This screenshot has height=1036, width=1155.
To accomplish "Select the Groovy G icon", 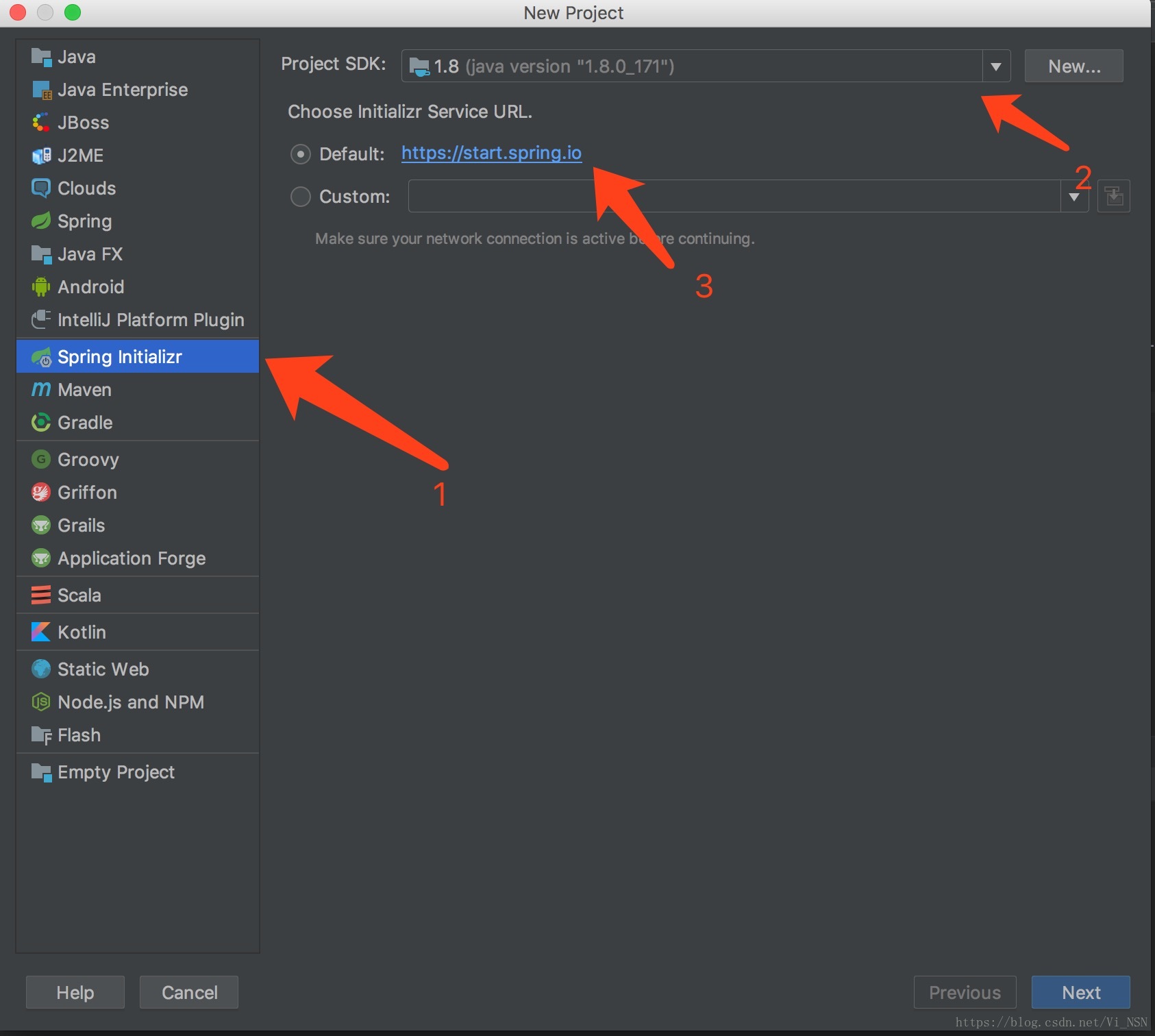I will point(41,460).
